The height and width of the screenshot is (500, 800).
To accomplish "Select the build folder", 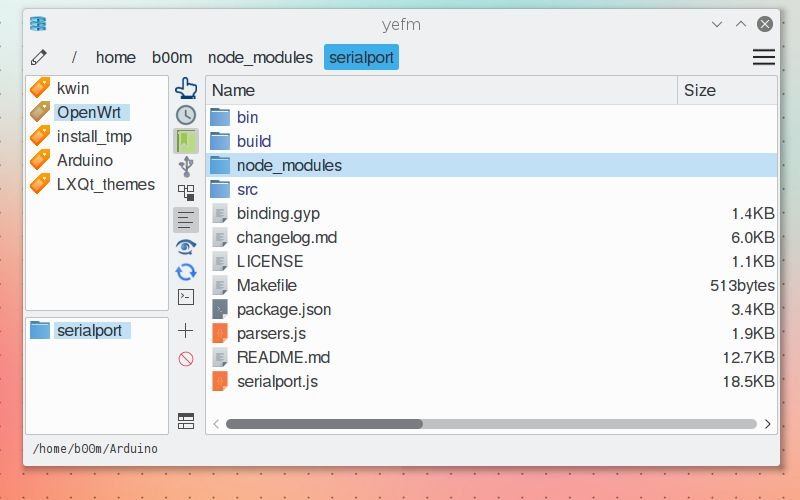I will [254, 141].
